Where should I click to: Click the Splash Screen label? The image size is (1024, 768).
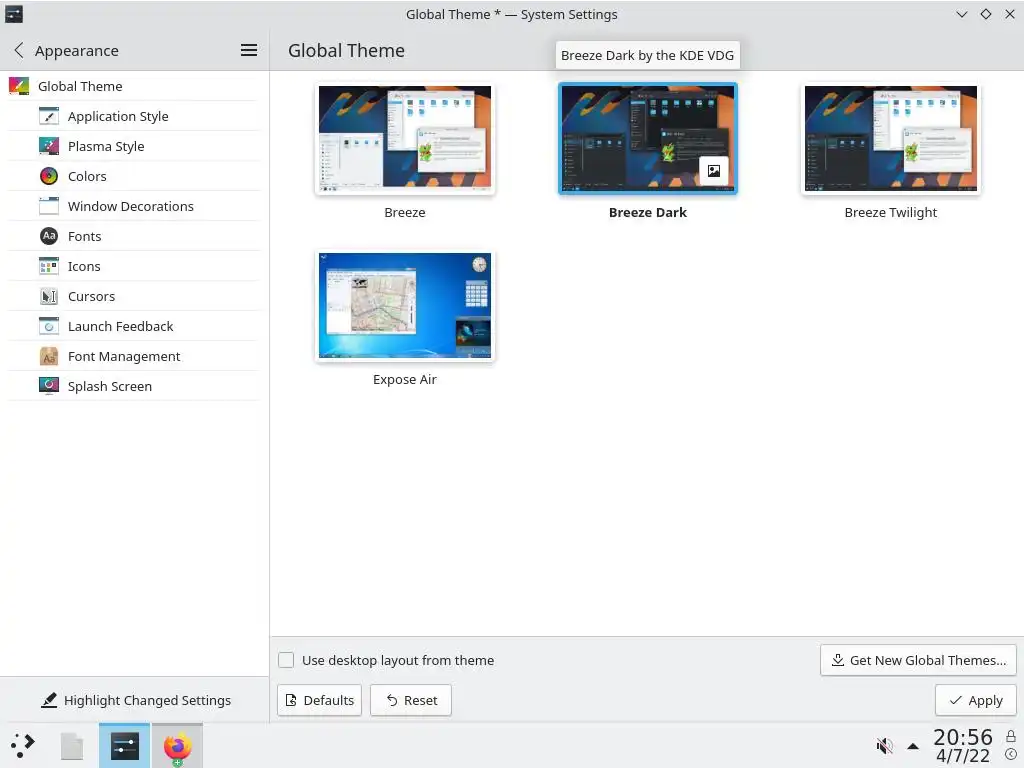pyautogui.click(x=110, y=387)
